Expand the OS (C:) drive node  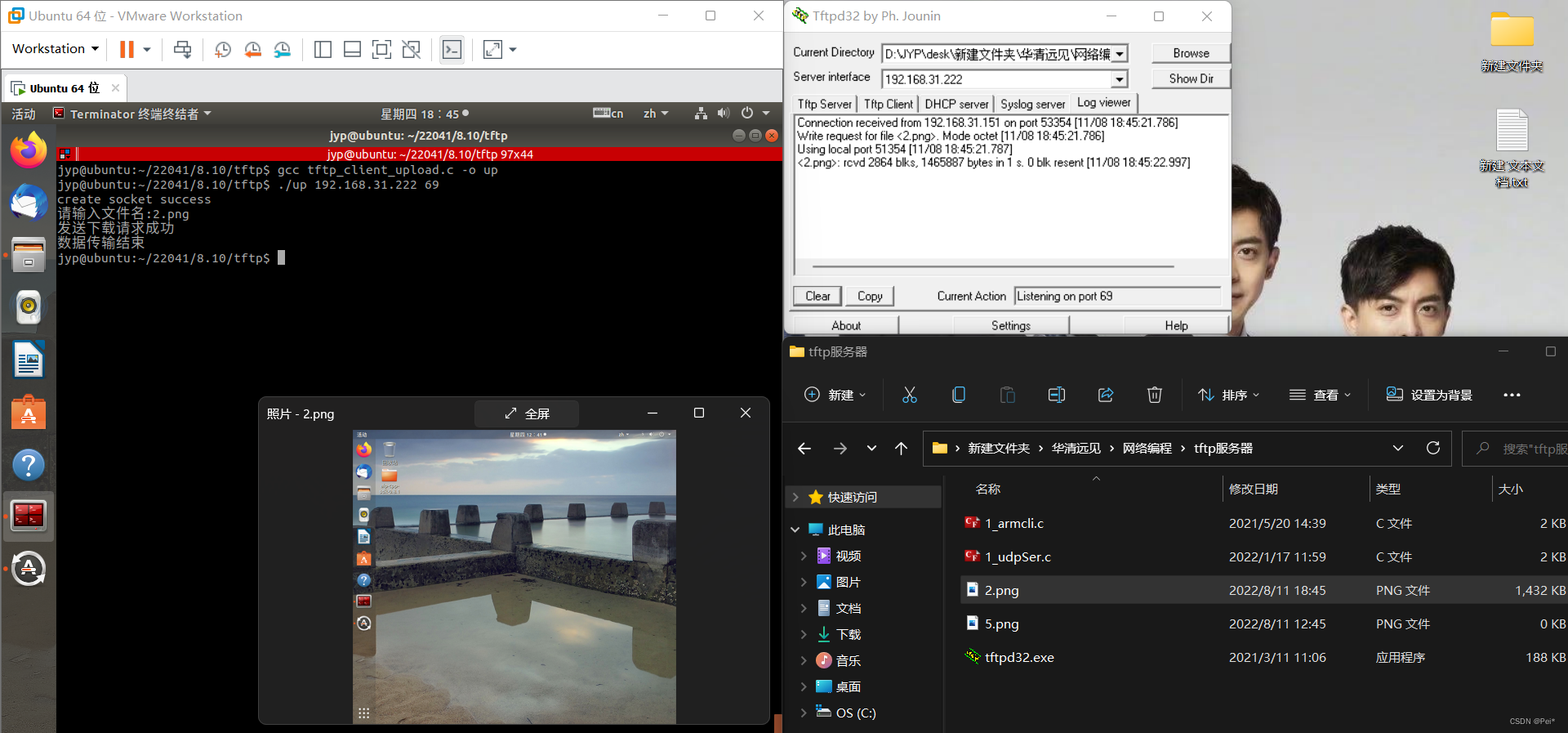coord(804,713)
